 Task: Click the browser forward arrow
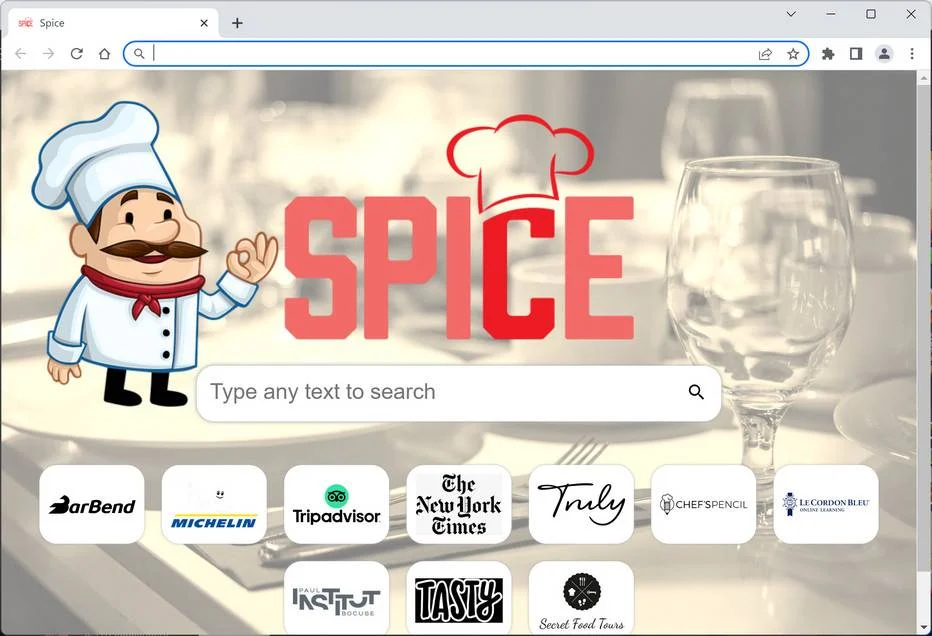pyautogui.click(x=49, y=54)
